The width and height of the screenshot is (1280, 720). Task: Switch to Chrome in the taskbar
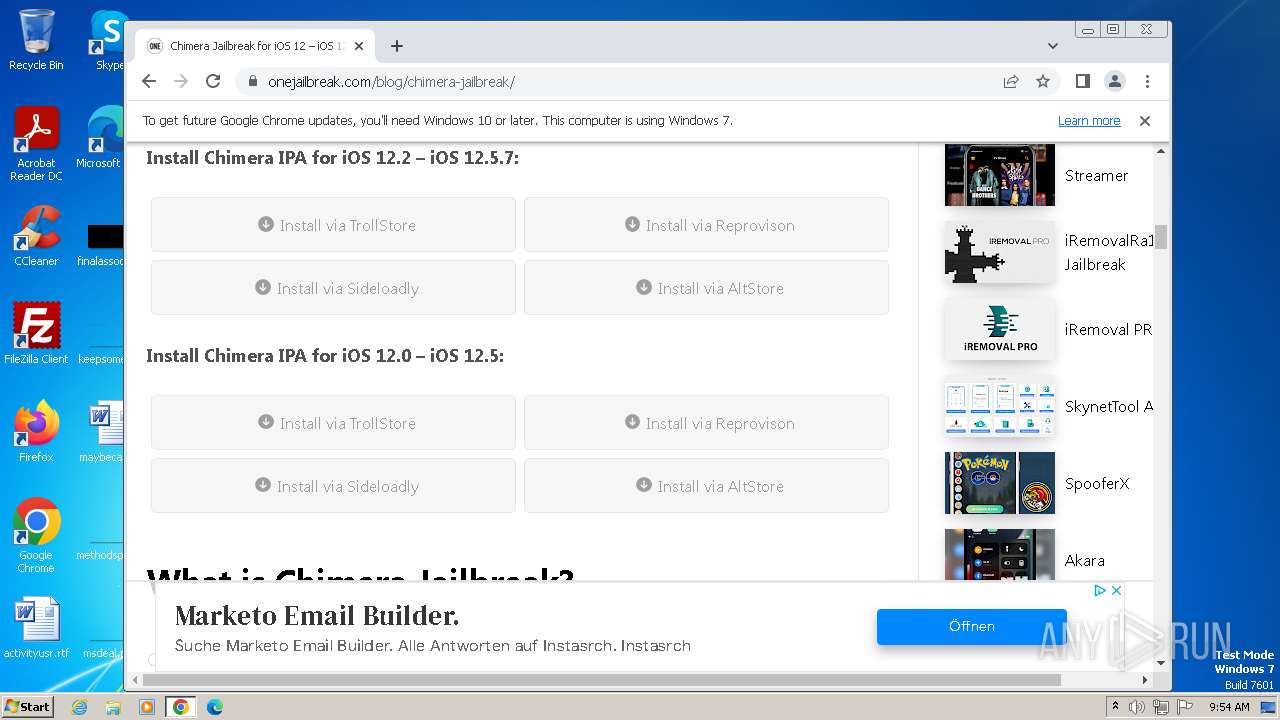pos(181,707)
